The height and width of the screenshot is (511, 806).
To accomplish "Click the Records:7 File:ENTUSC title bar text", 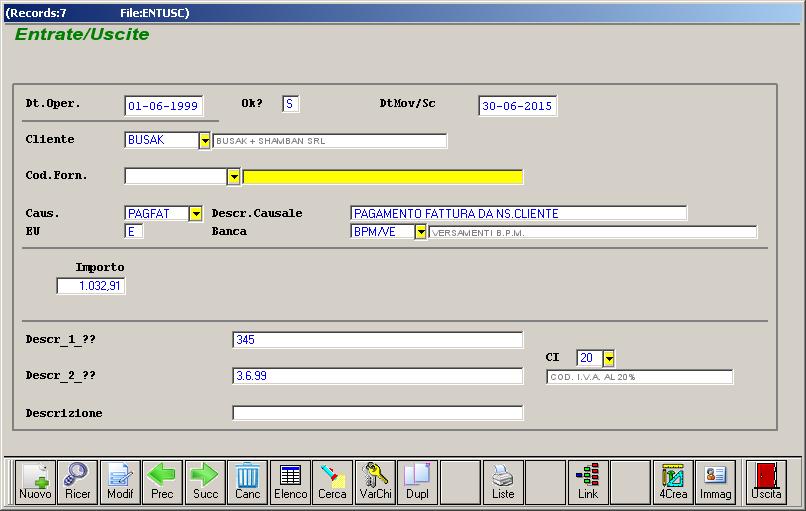I will tap(97, 13).
